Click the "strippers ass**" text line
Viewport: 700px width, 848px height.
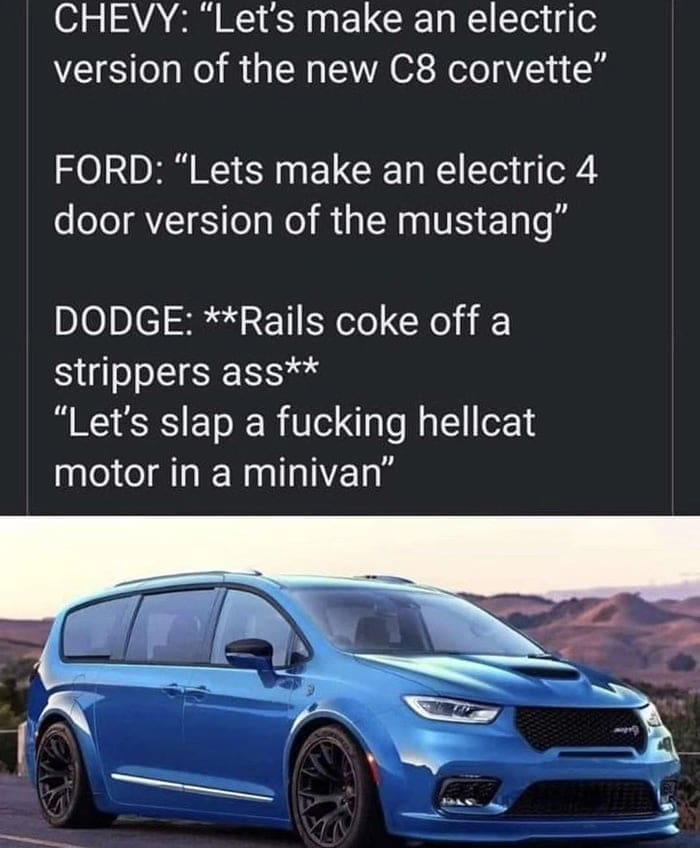186,373
